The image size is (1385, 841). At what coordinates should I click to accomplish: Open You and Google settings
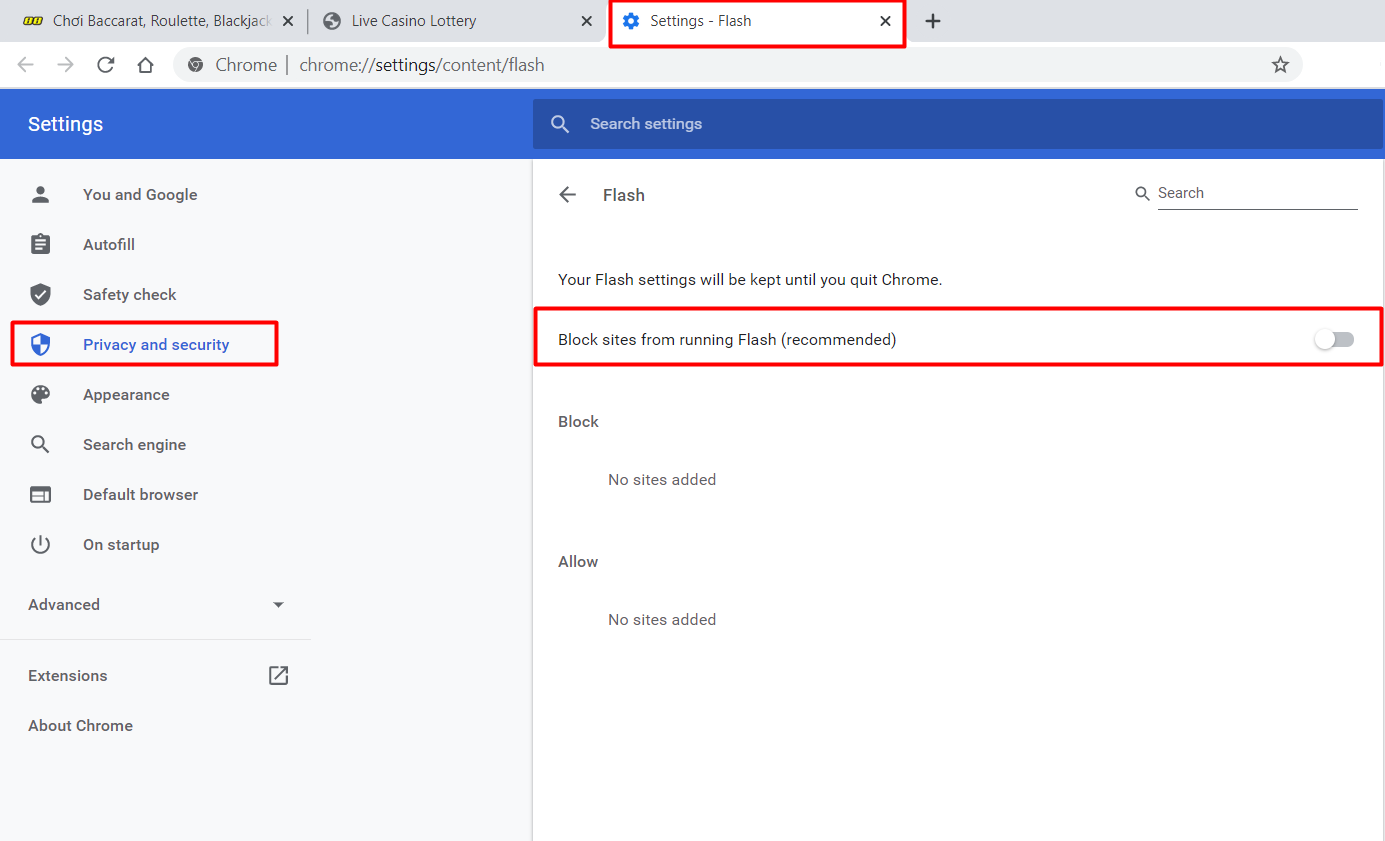coord(140,195)
